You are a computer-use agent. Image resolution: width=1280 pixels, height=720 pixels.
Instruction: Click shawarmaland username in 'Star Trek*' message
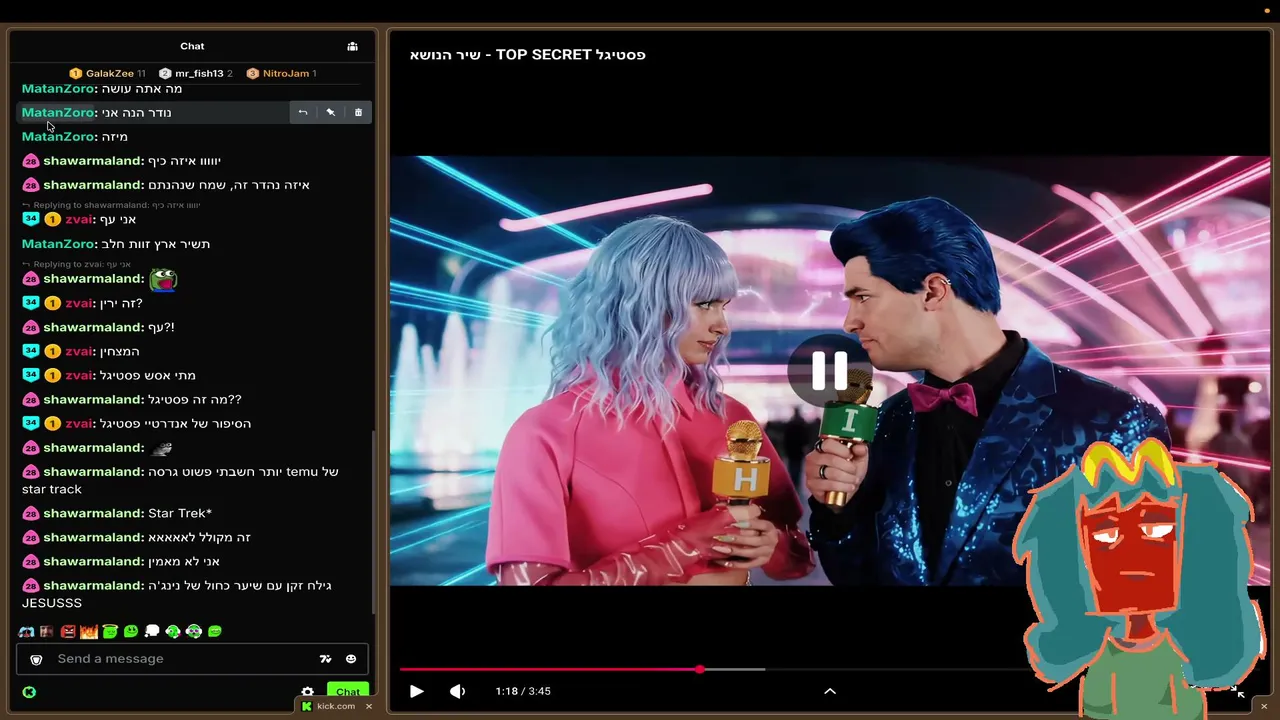[x=93, y=513]
